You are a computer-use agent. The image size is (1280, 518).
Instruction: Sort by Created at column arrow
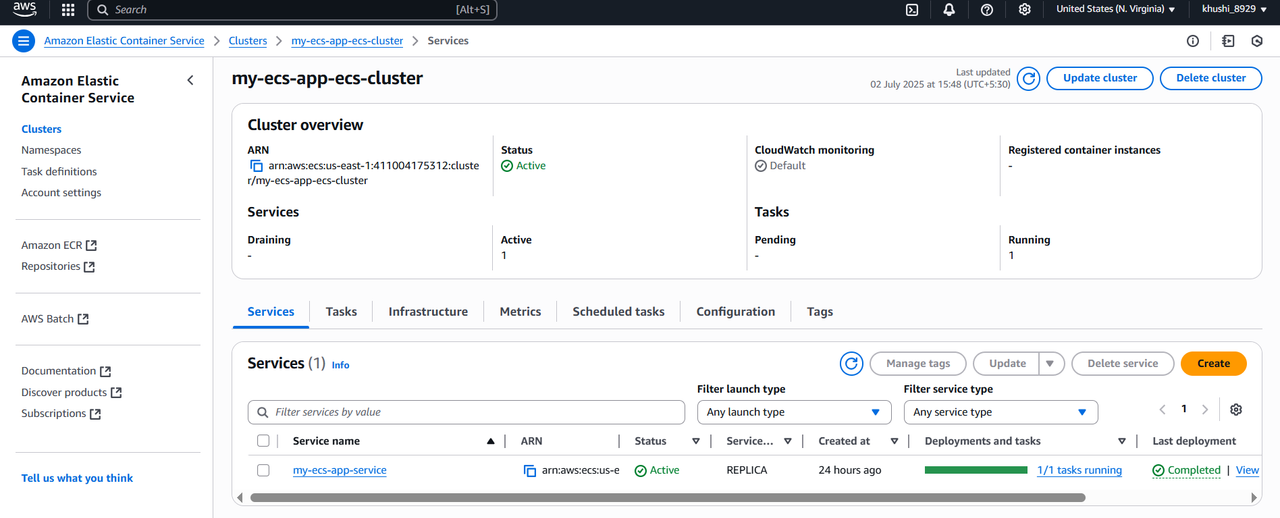[x=894, y=441]
